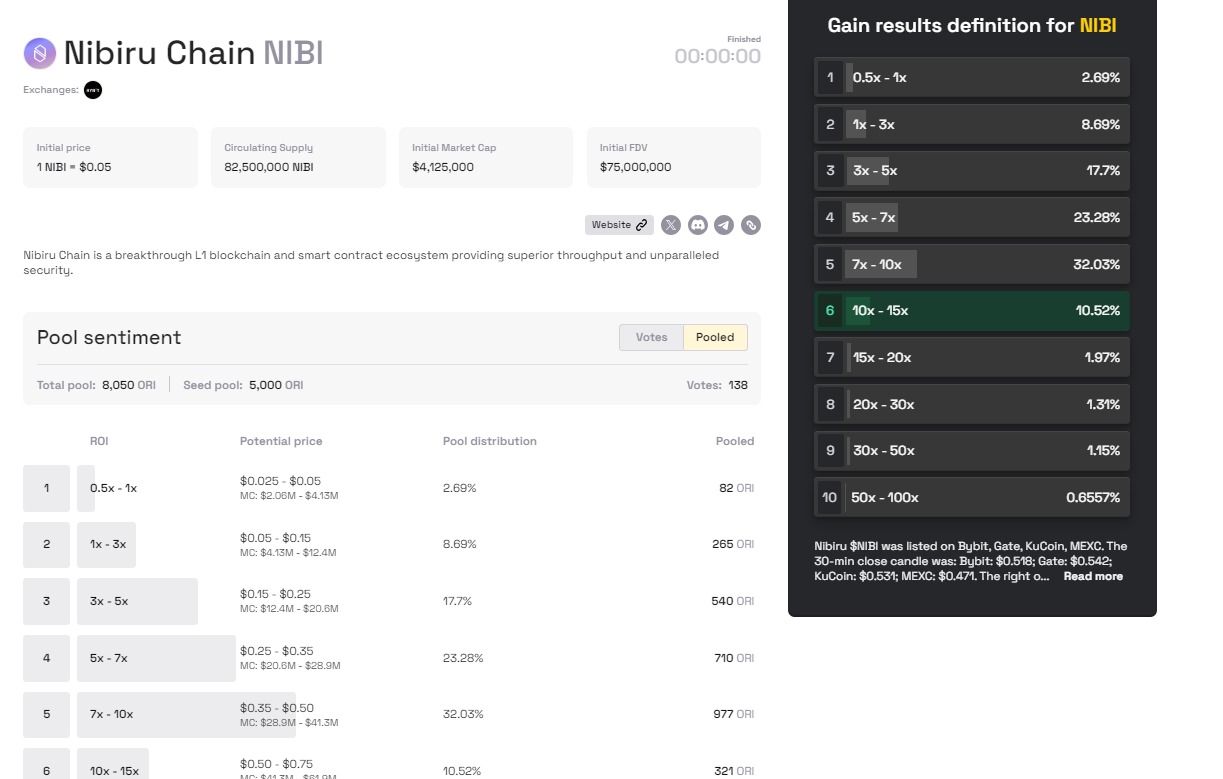Open the Discord social link
Screen dimensions: 1223x779
698,225
